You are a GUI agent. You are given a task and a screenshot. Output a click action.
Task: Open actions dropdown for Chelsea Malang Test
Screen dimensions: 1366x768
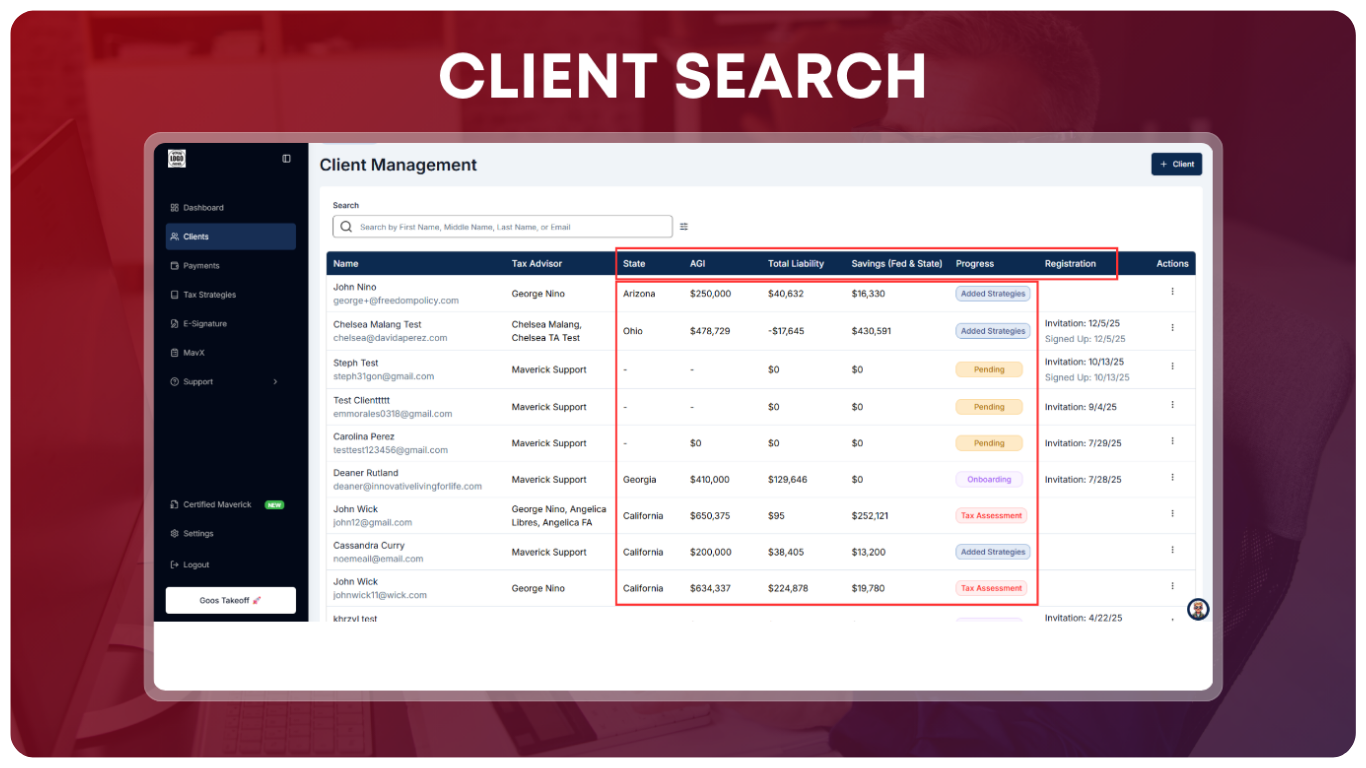point(1172,328)
